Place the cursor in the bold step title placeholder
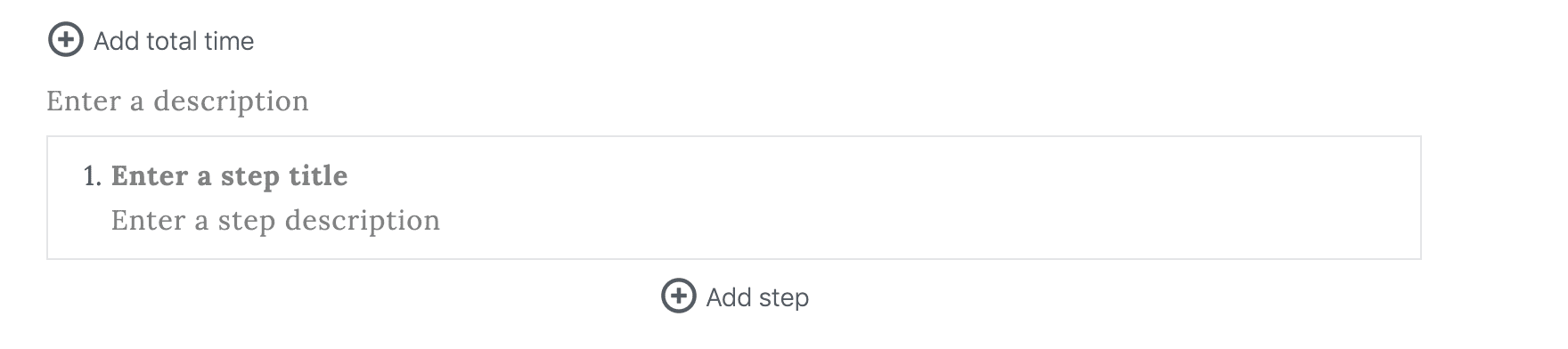 click(230, 176)
